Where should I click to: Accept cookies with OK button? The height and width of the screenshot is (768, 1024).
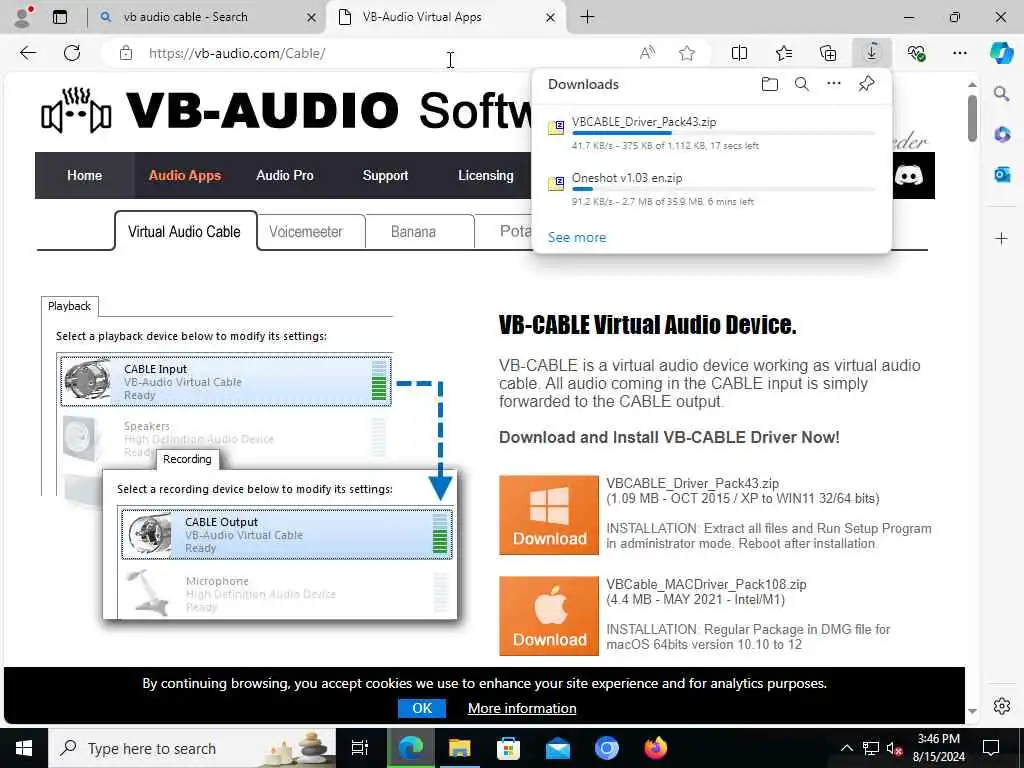422,708
